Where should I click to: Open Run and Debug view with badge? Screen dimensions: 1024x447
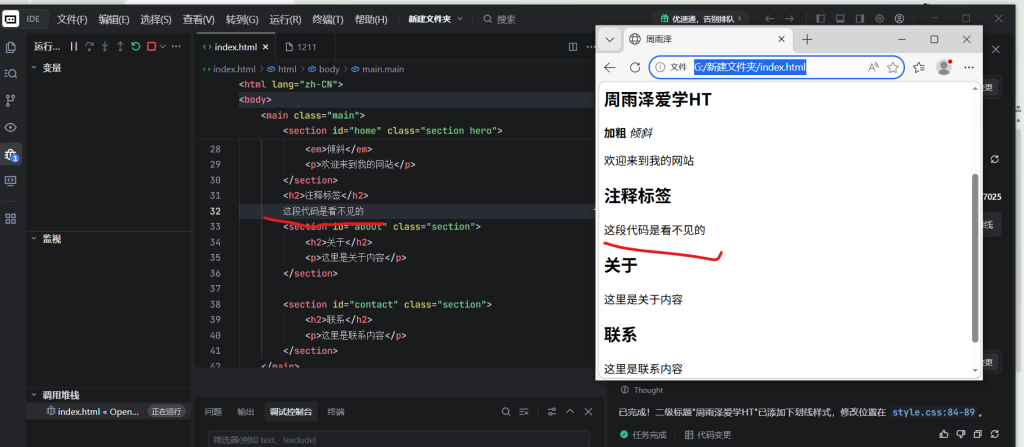pyautogui.click(x=10, y=155)
